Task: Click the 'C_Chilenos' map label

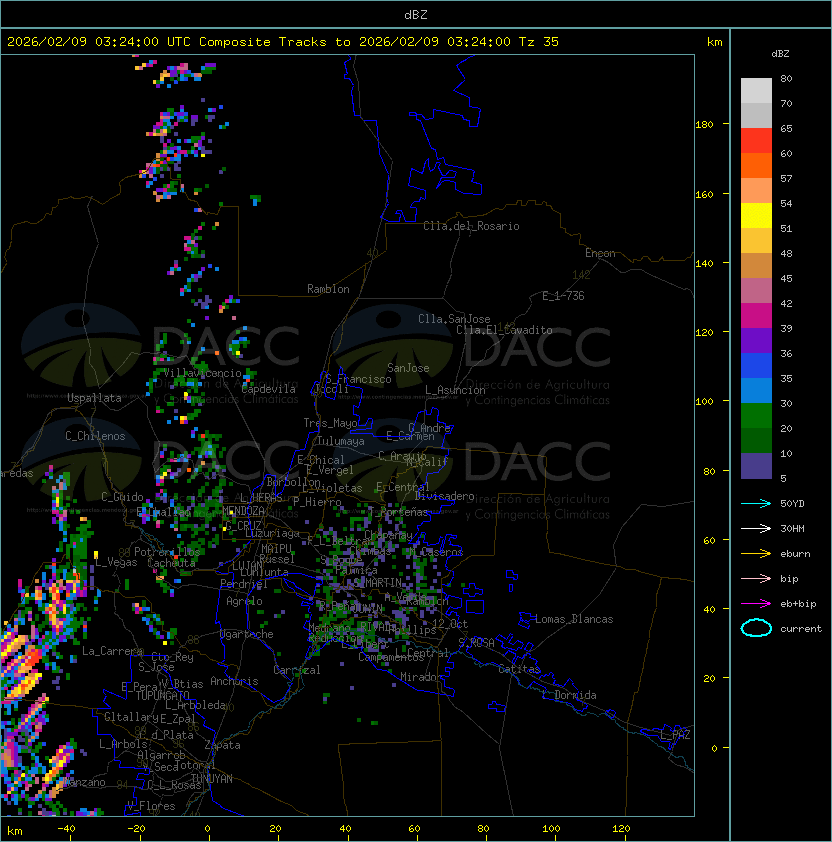Action: (x=95, y=436)
